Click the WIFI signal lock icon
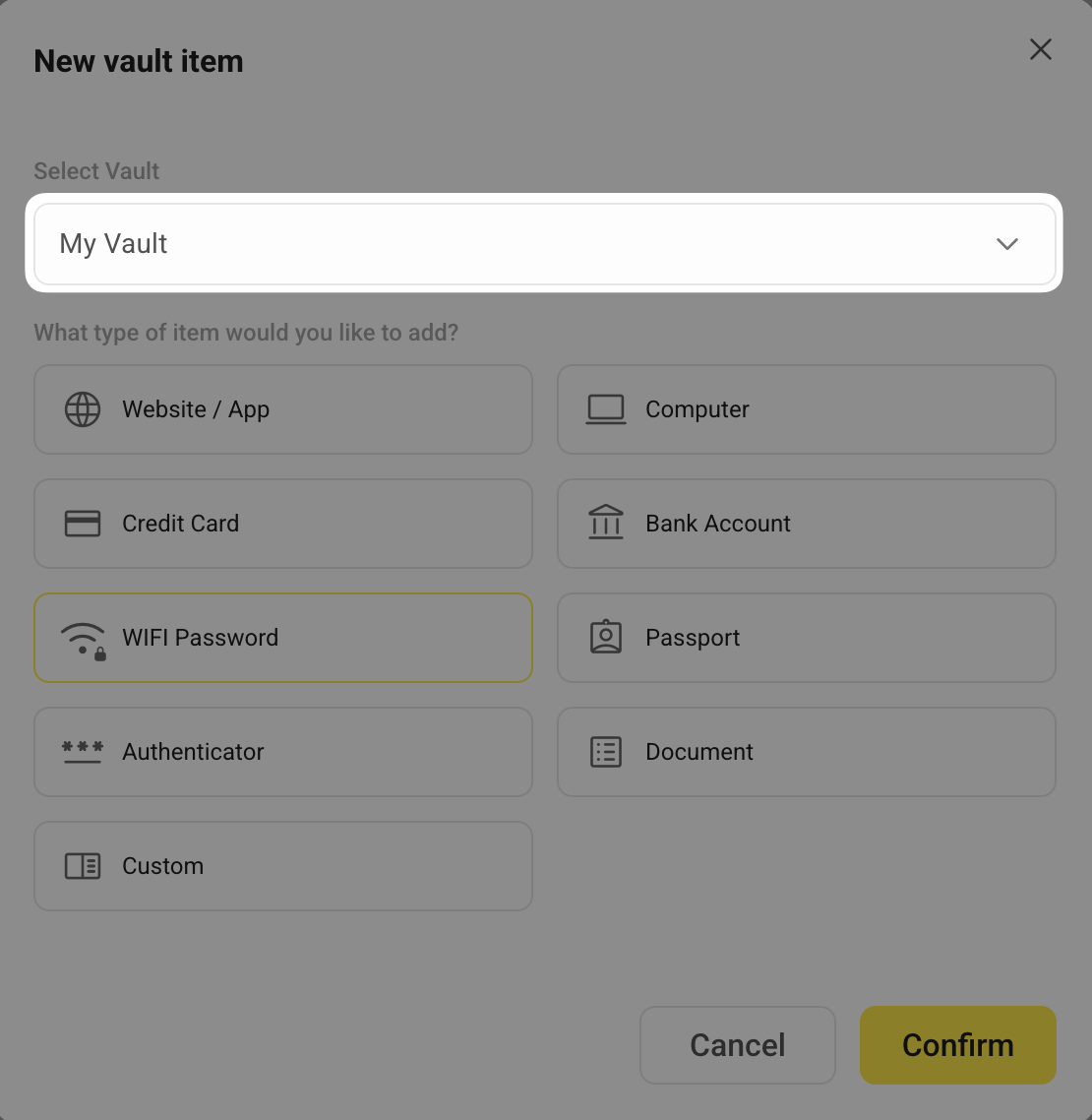1092x1120 pixels. coord(83,640)
